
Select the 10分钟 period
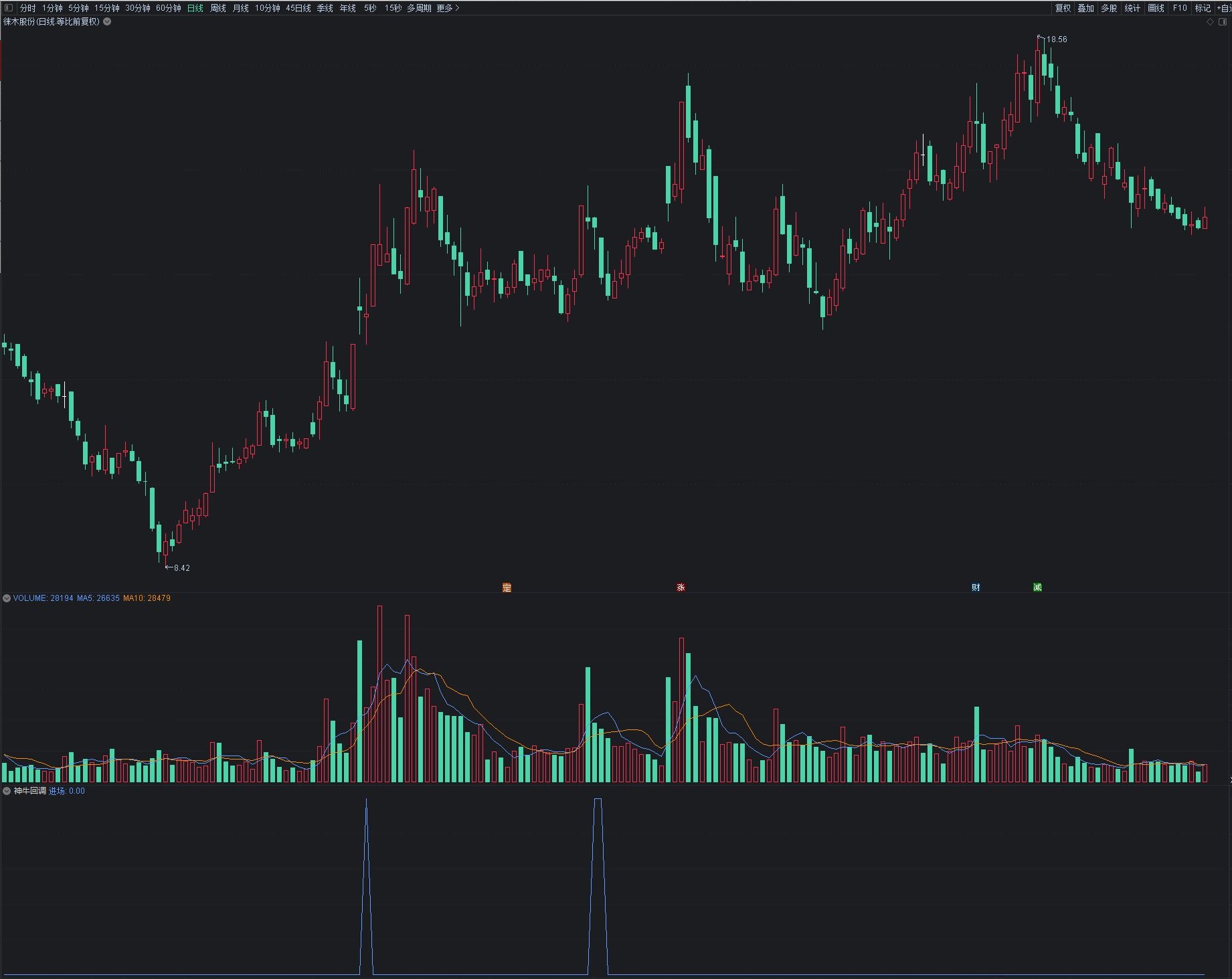point(267,8)
